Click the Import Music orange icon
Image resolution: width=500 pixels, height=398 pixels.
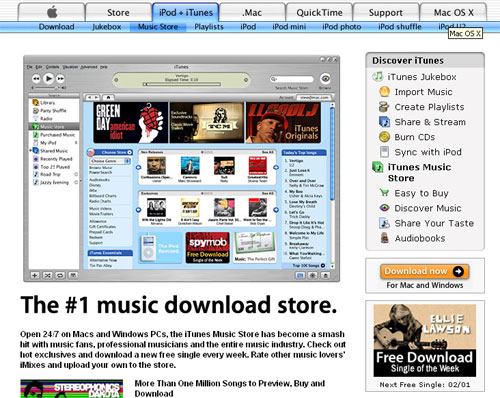pyautogui.click(x=384, y=91)
